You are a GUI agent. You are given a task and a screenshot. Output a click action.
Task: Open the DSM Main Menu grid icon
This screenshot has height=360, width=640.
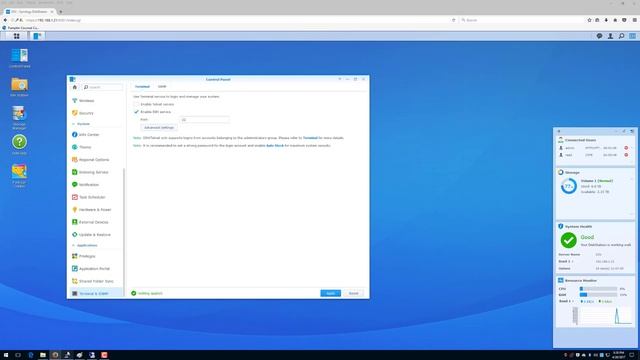click(x=16, y=36)
